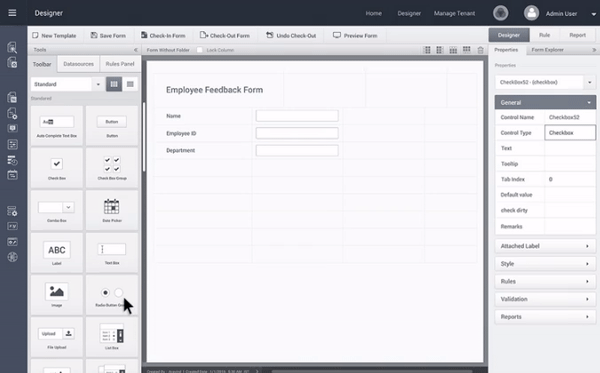Select the Designer tab in the right panel
This screenshot has width=600, height=373.
click(509, 35)
